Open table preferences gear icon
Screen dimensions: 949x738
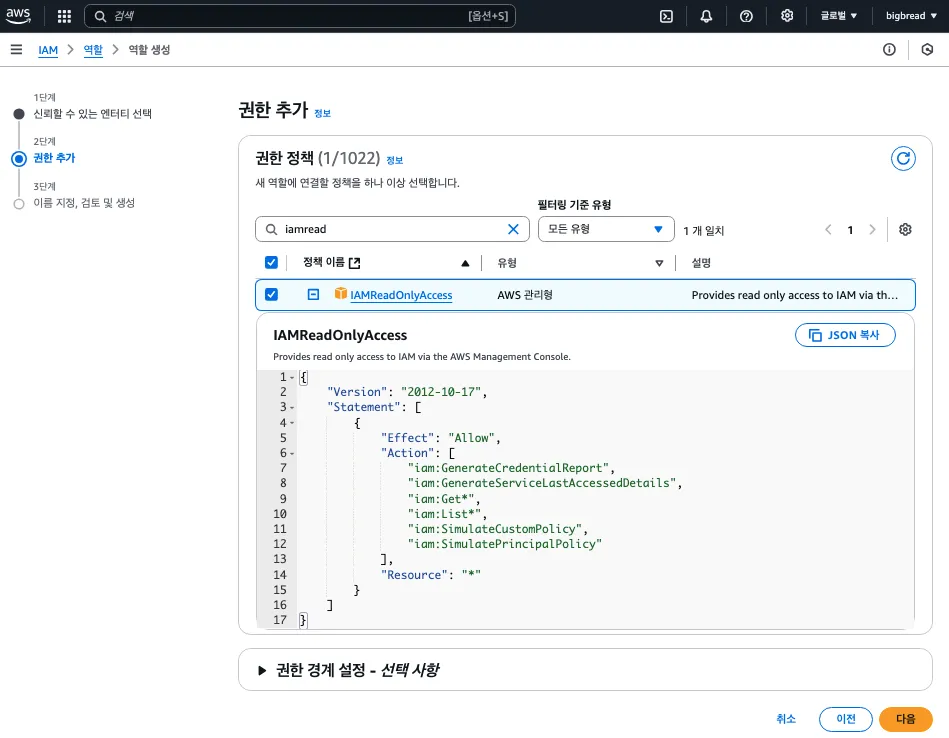point(905,229)
